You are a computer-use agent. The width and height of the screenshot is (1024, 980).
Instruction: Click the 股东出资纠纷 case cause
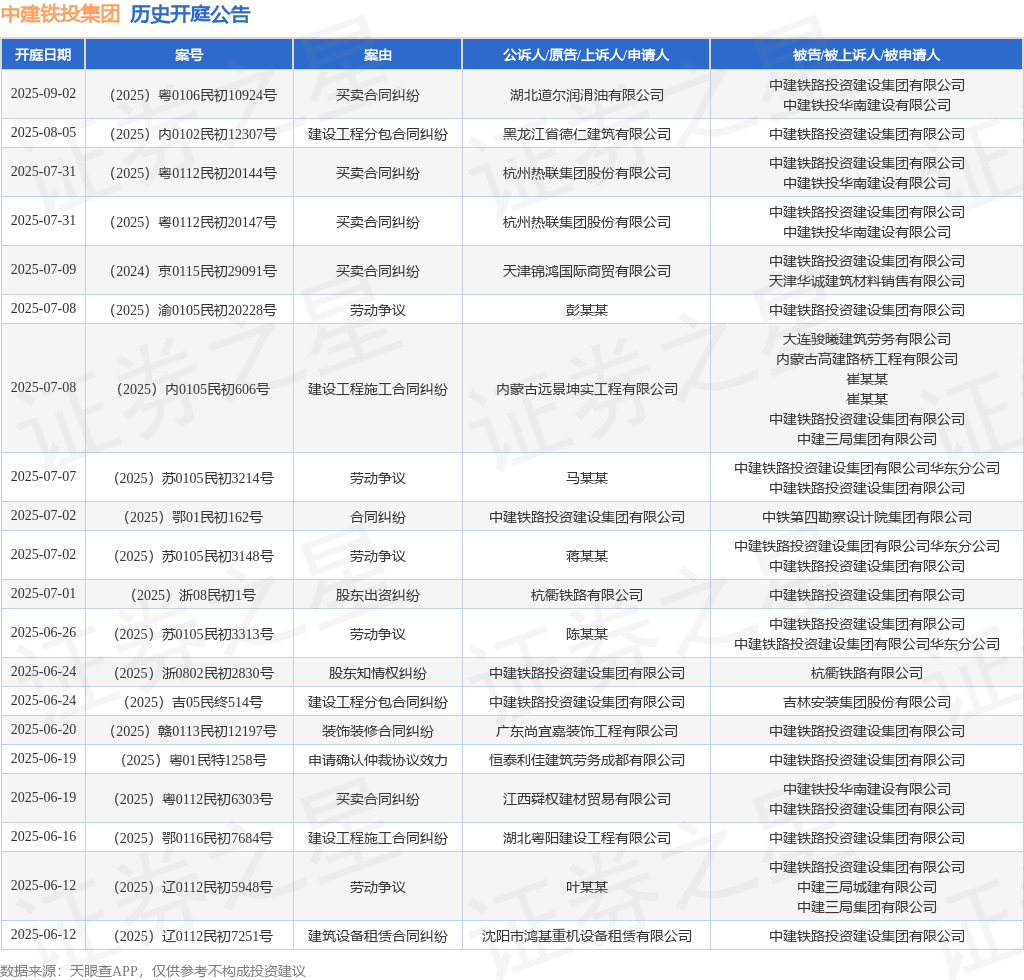point(377,595)
